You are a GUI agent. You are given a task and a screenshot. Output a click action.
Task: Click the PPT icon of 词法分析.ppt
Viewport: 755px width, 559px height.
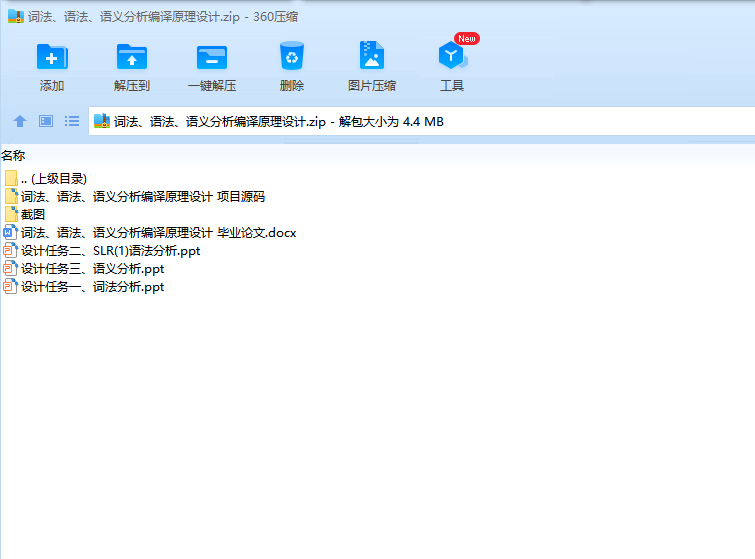[x=11, y=286]
